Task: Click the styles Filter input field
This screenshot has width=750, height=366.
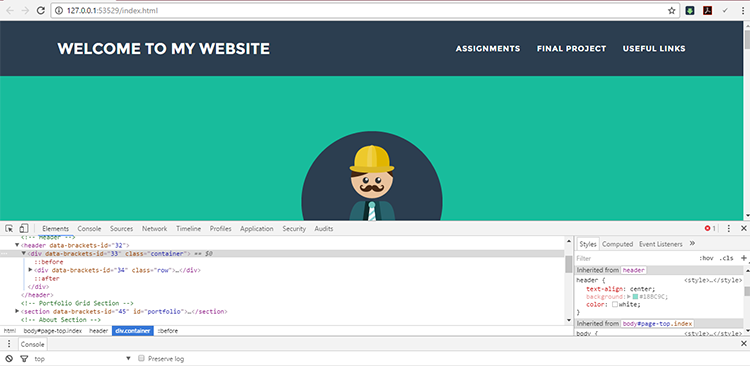Action: point(635,258)
